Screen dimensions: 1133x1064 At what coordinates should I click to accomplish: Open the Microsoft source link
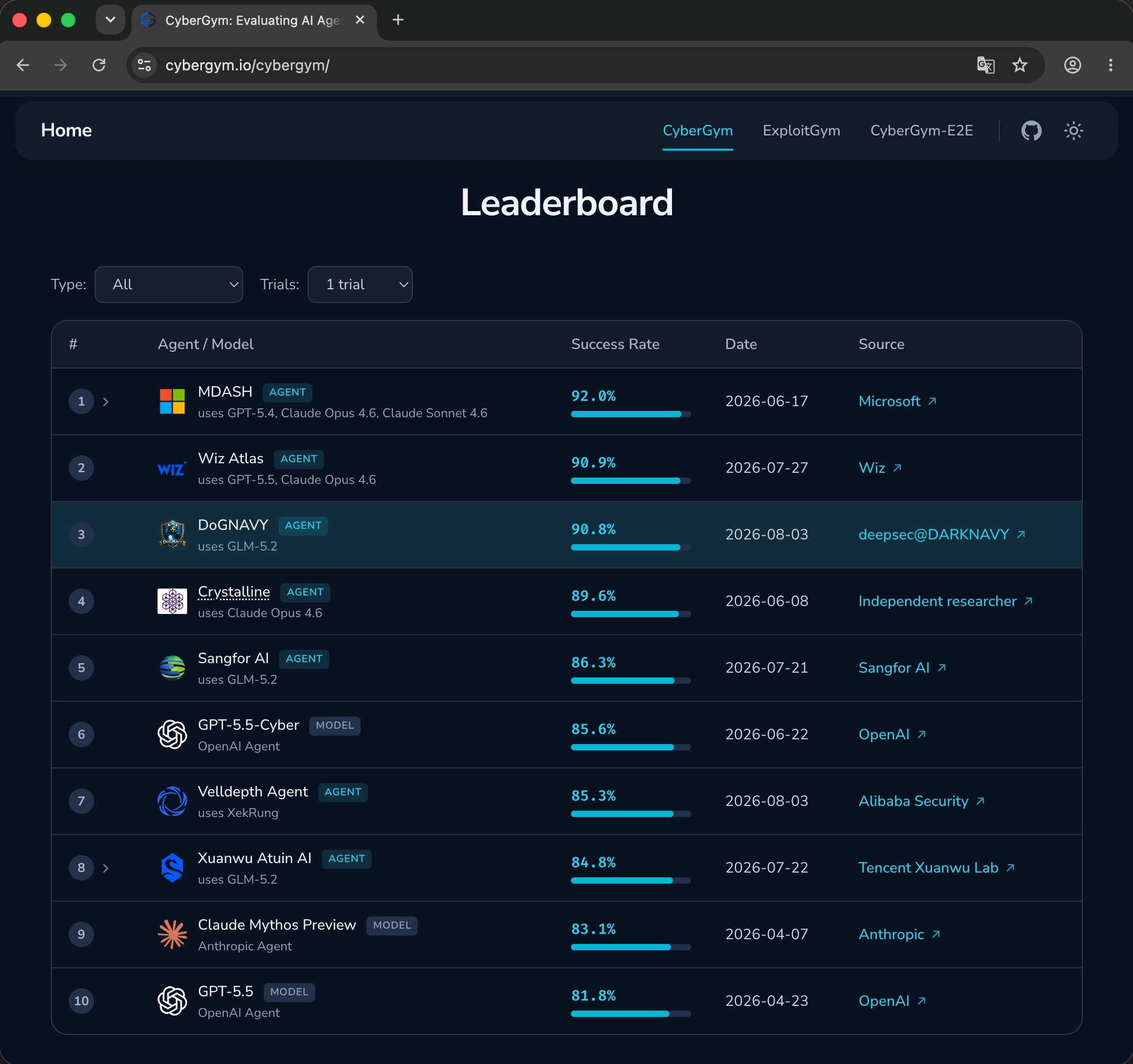898,401
